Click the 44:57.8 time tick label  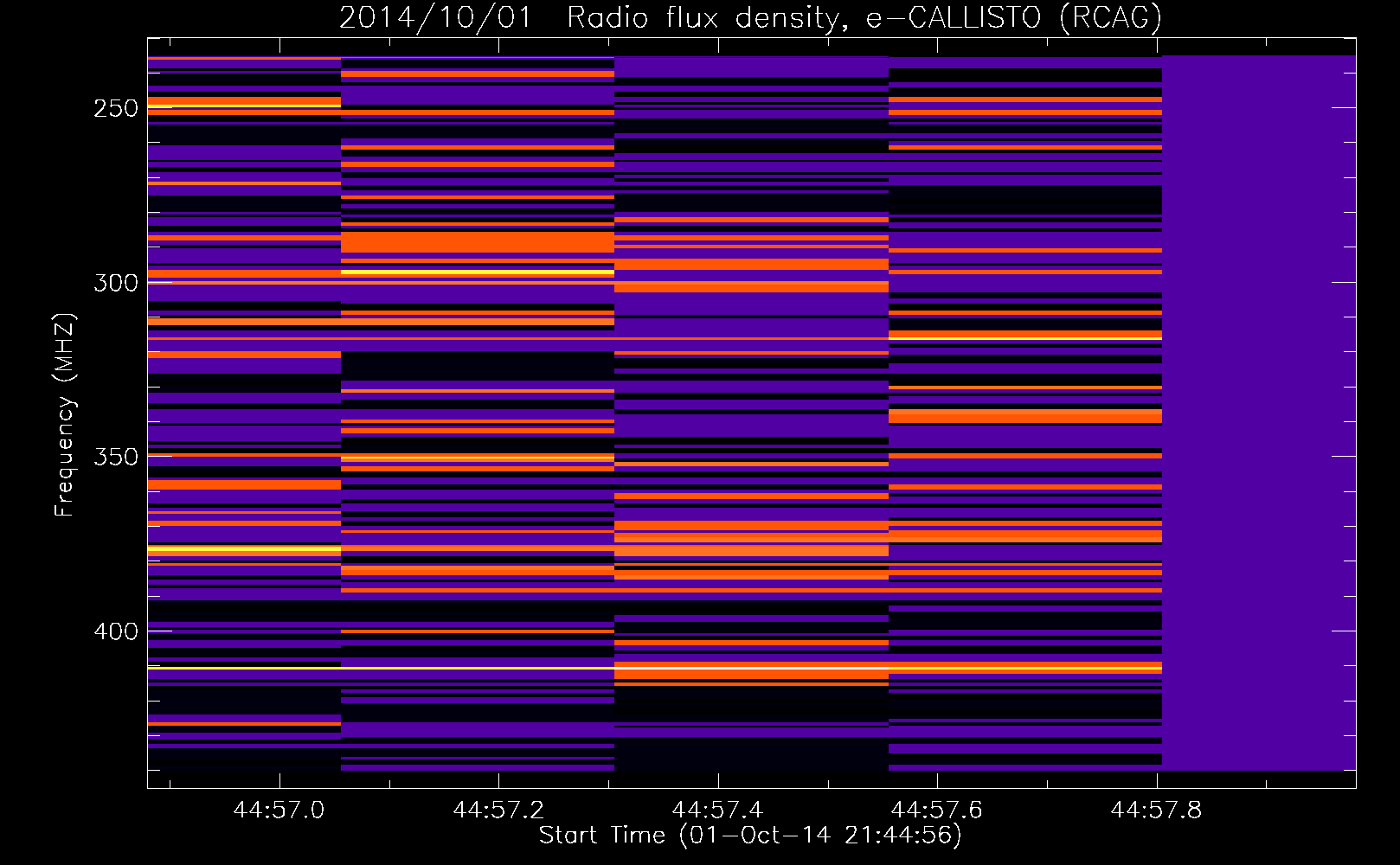[x=1156, y=810]
